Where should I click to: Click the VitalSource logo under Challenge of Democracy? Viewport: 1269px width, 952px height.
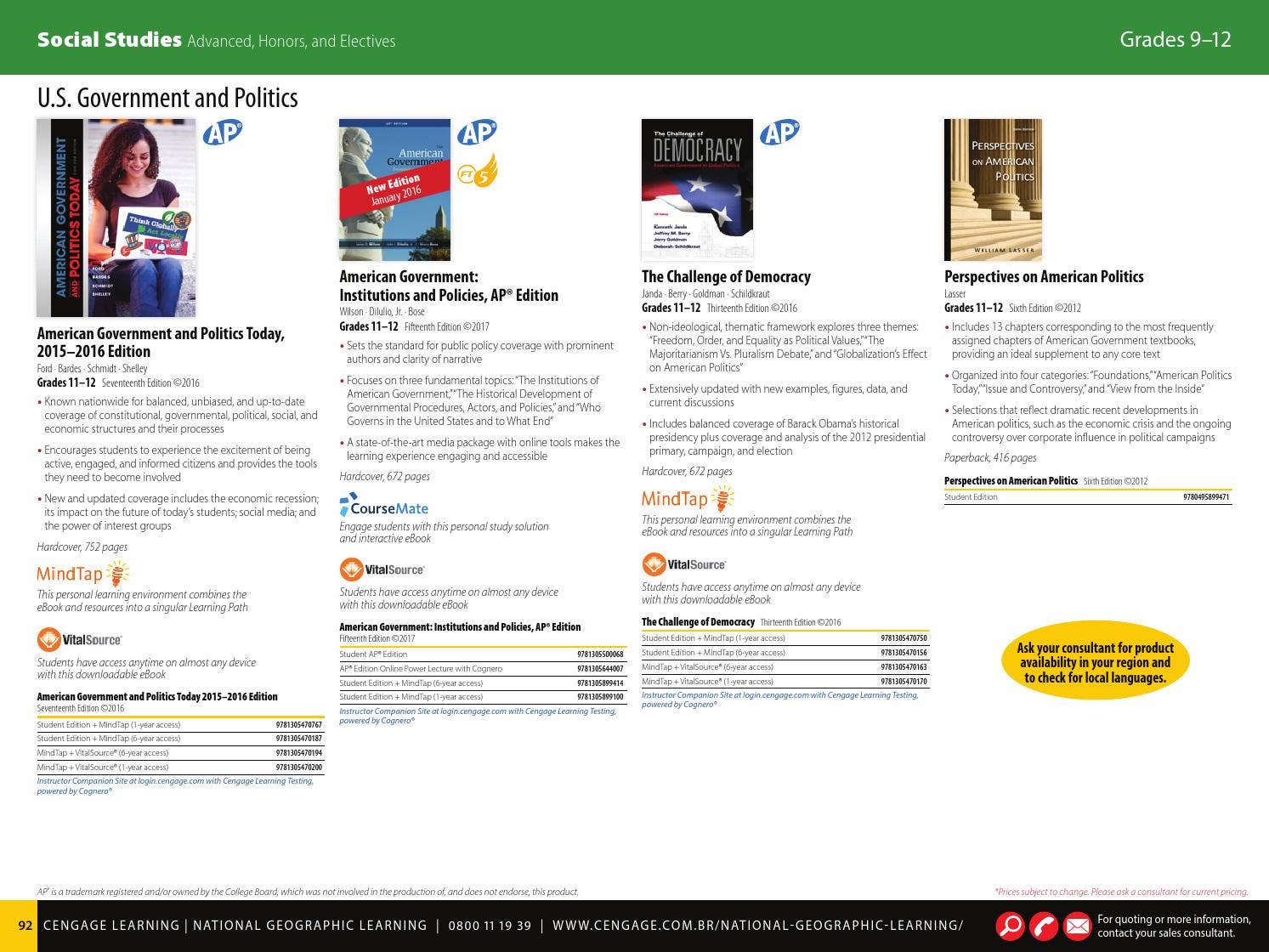point(684,564)
